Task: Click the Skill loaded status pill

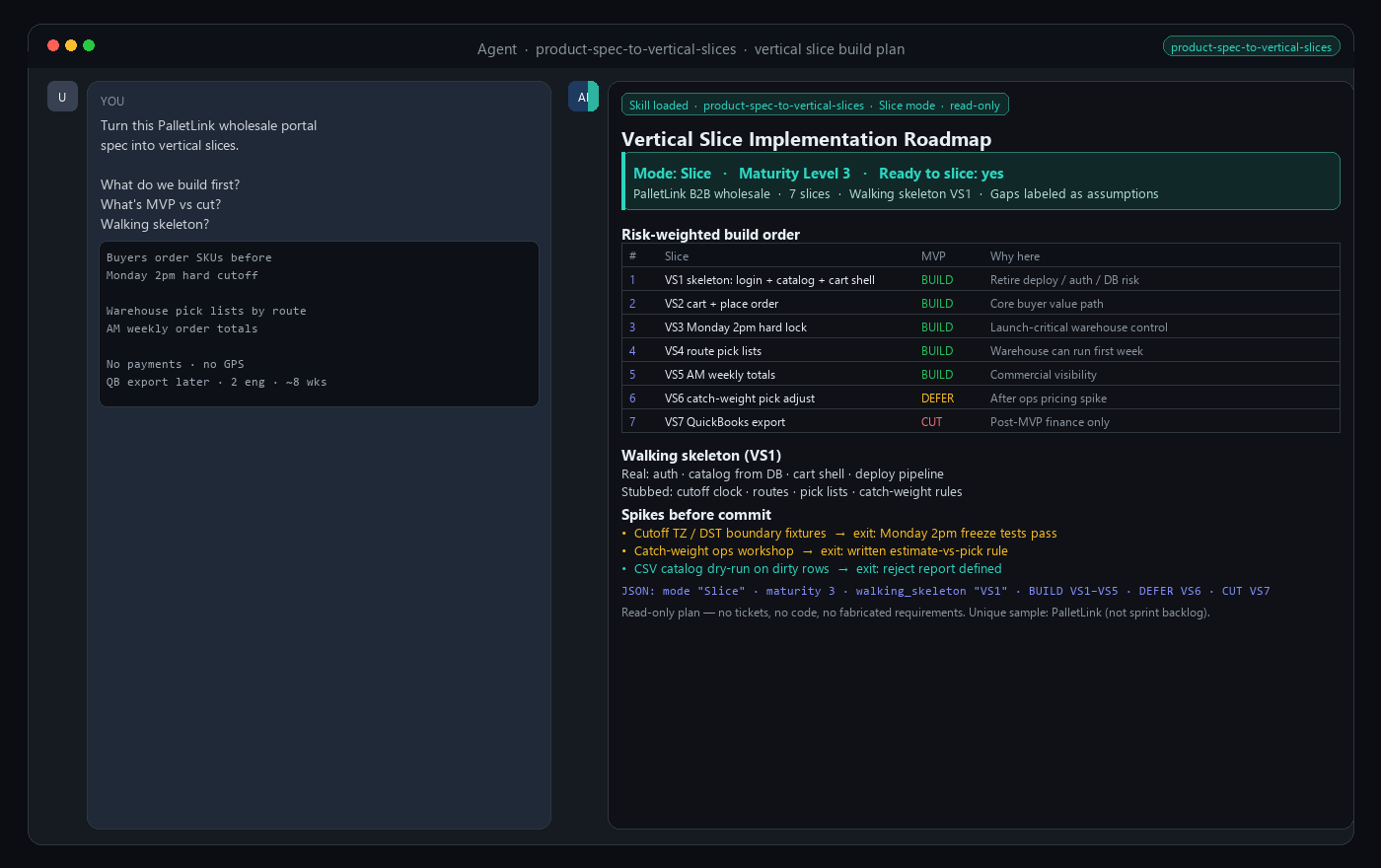Action: click(x=815, y=106)
